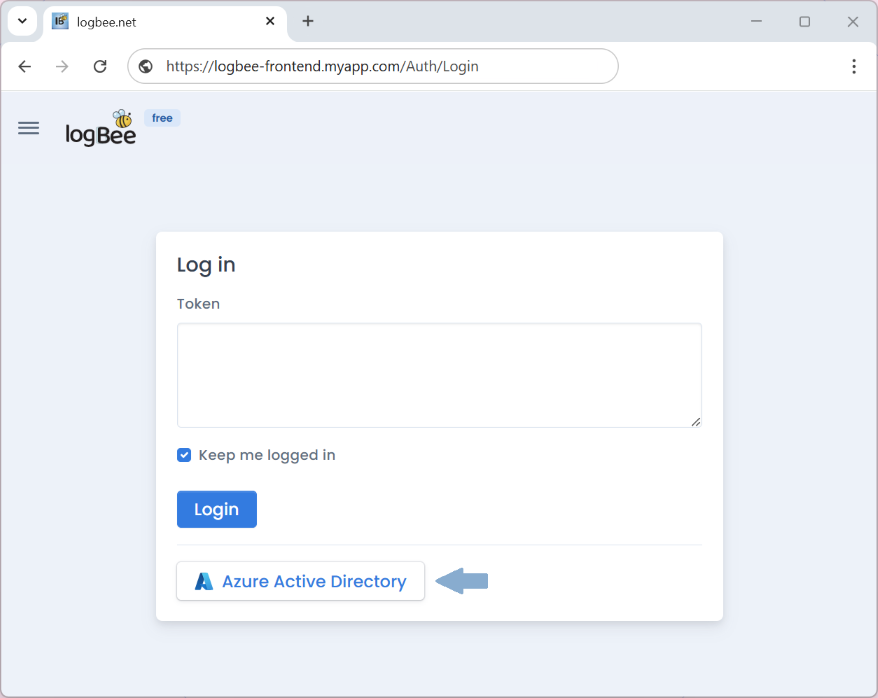Open the tab search chevron
The width and height of the screenshot is (878, 698).
pos(22,21)
